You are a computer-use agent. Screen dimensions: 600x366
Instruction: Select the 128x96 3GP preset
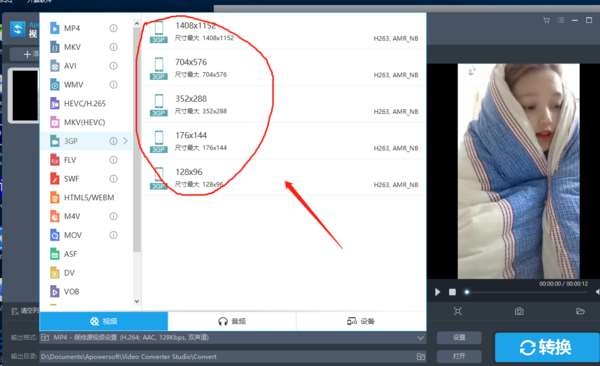[284, 178]
